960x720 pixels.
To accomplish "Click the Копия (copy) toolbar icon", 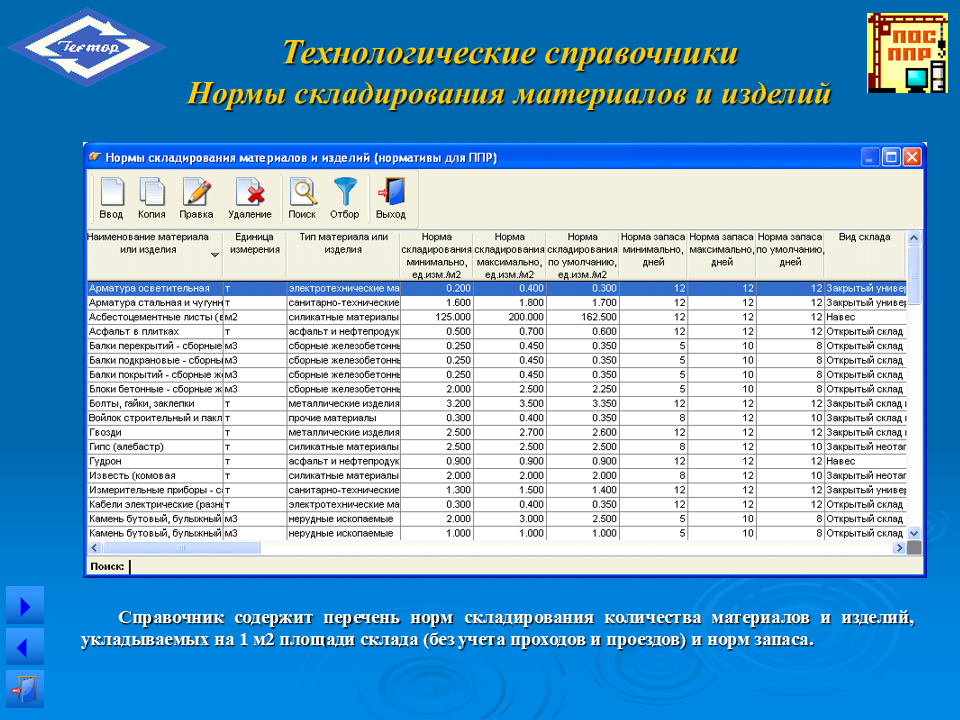I will [151, 198].
